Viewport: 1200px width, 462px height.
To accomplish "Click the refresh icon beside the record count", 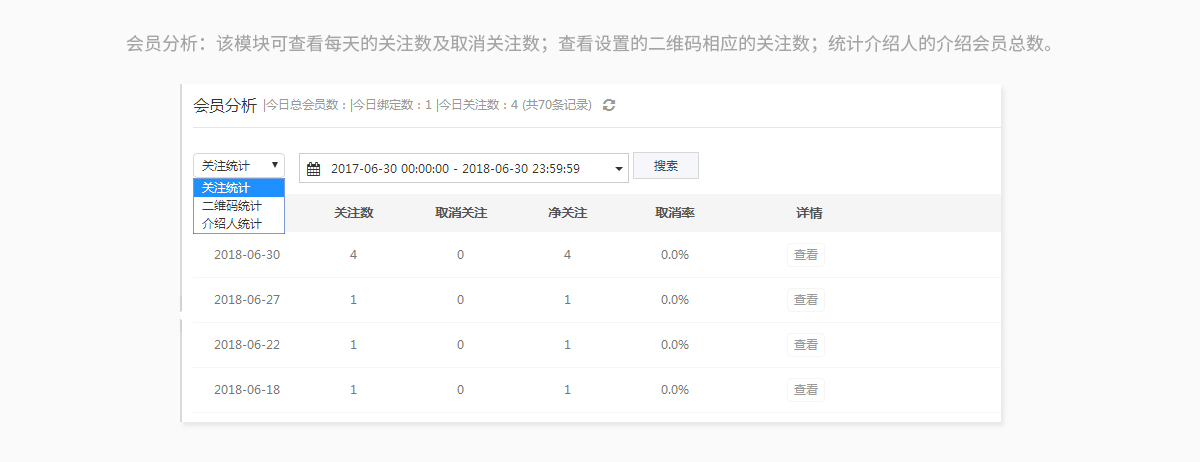I will (609, 104).
